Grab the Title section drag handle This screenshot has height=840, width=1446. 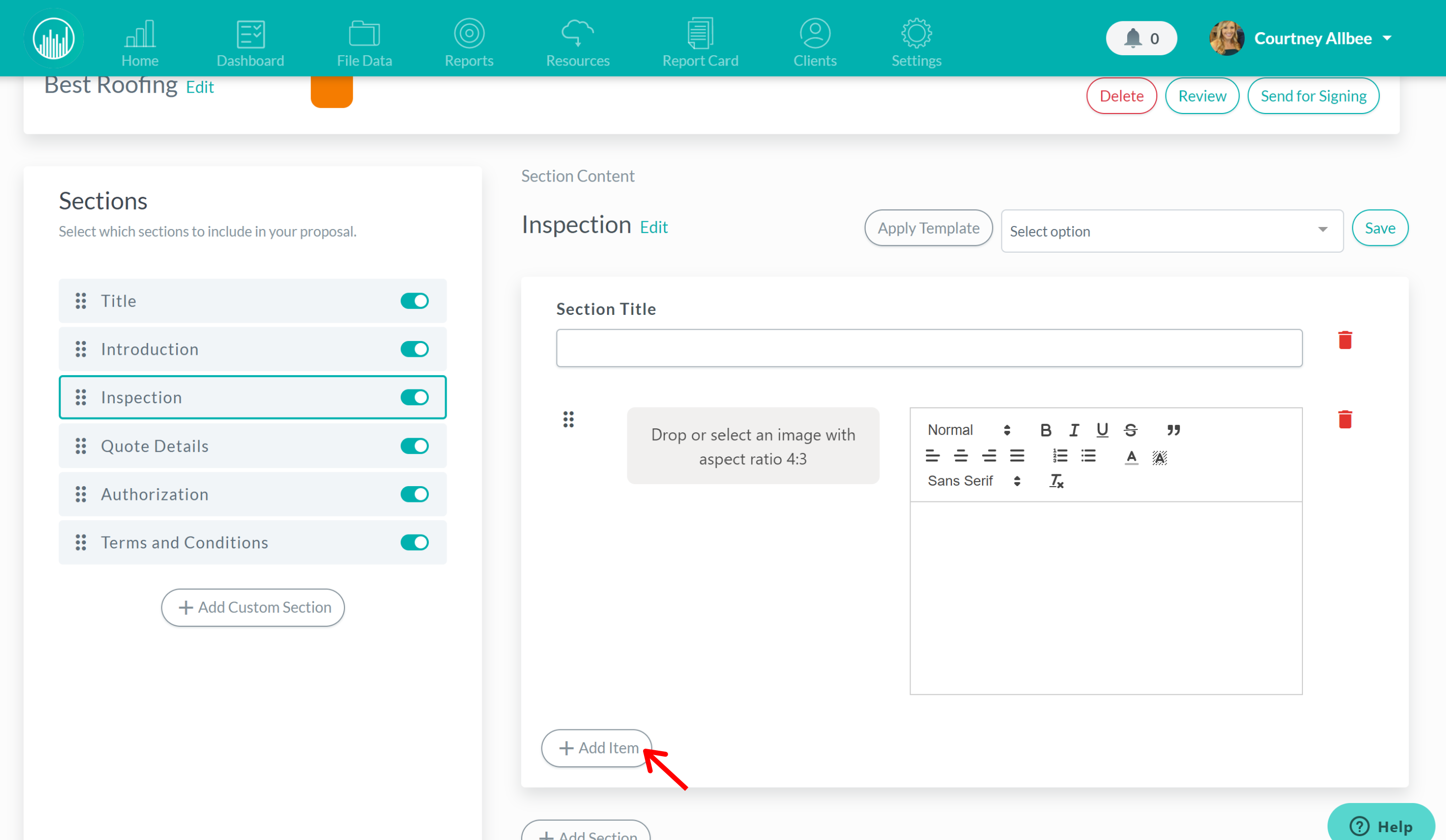pyautogui.click(x=81, y=301)
